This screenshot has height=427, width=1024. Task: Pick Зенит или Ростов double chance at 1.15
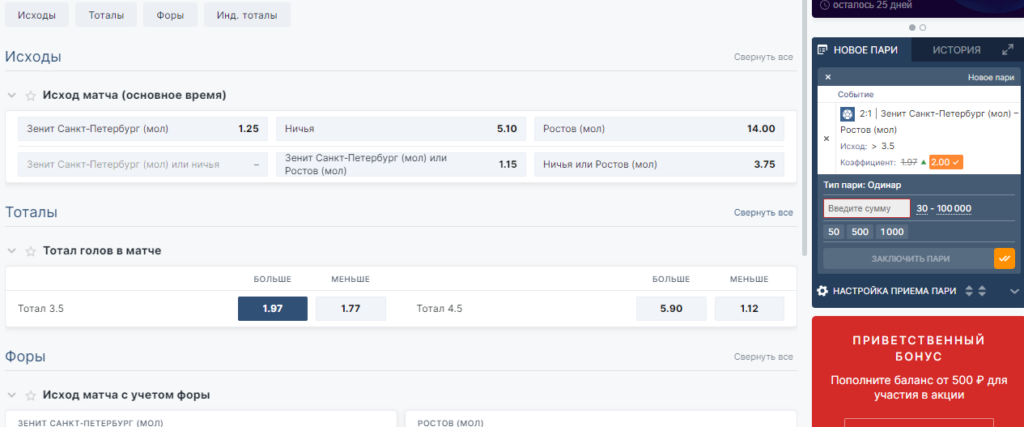401,165
